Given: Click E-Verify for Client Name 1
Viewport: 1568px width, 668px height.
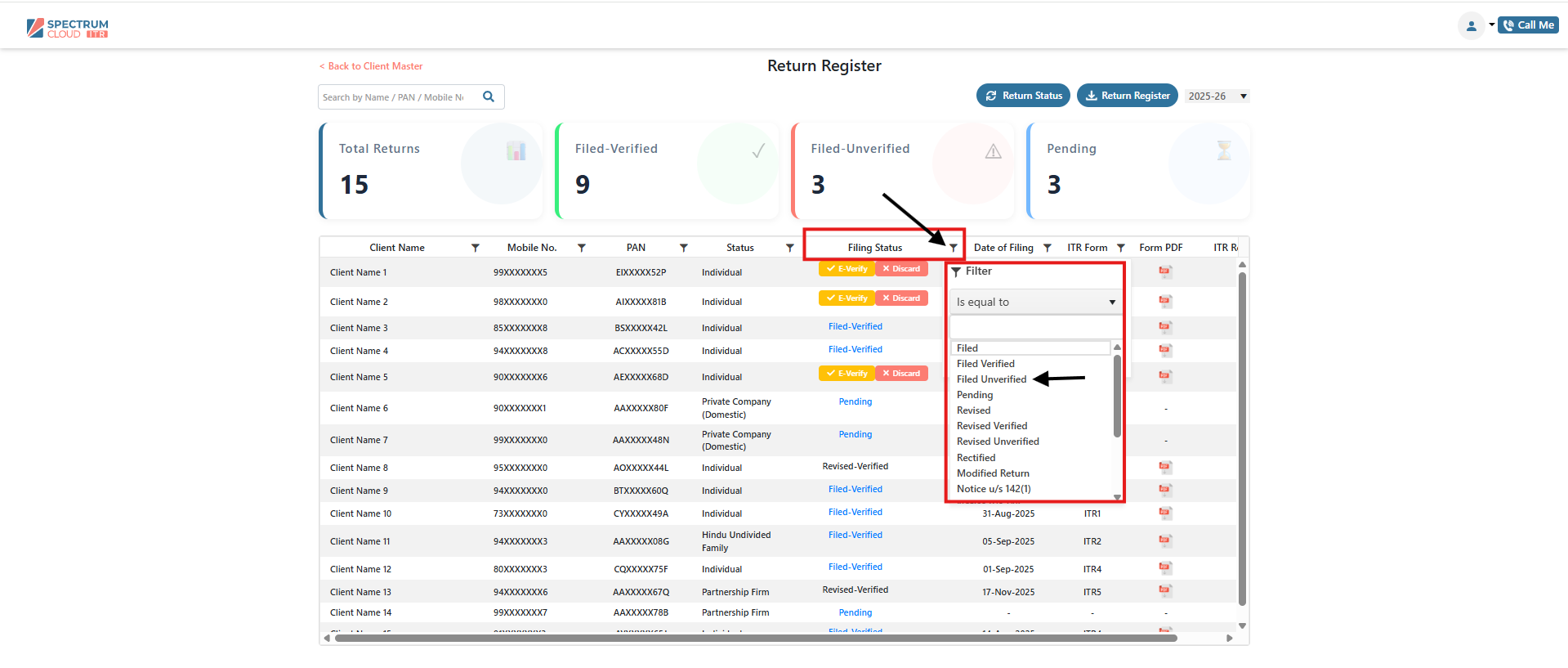Looking at the screenshot, I should pyautogui.click(x=847, y=269).
